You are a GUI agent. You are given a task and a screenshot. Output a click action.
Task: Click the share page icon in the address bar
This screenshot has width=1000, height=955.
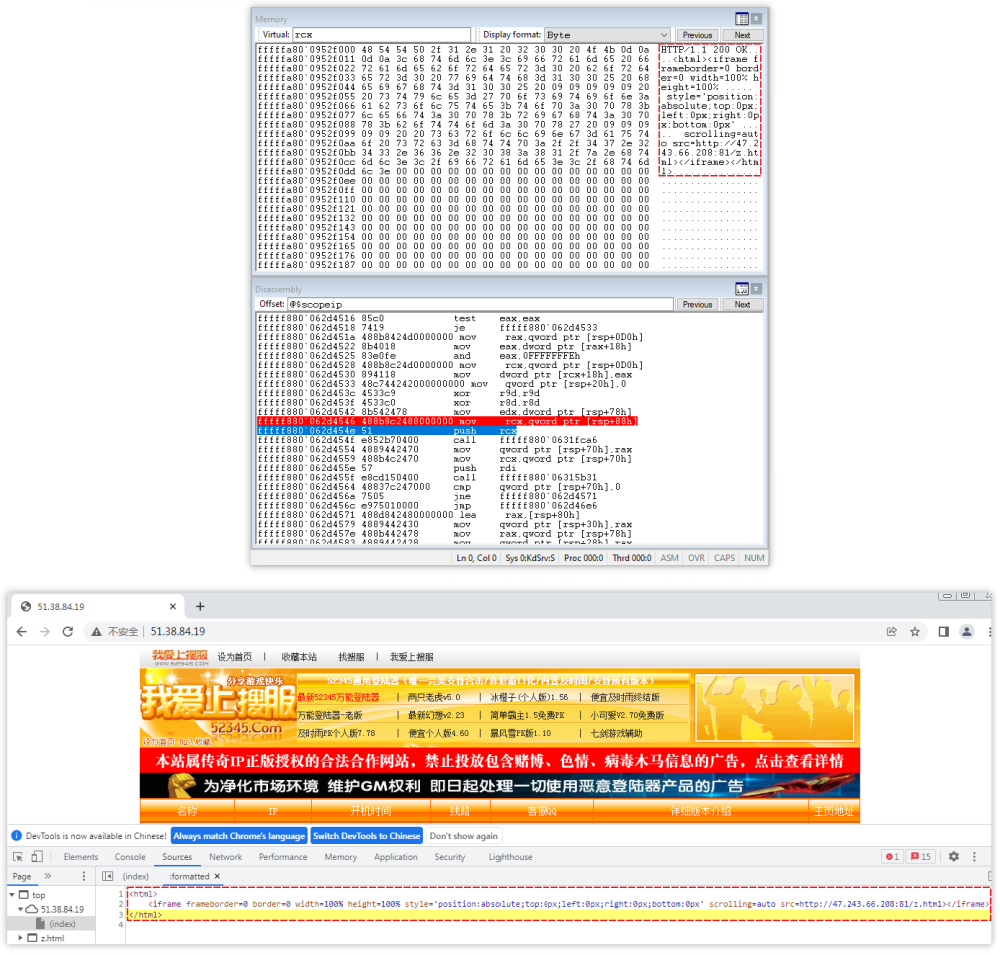pyautogui.click(x=891, y=632)
